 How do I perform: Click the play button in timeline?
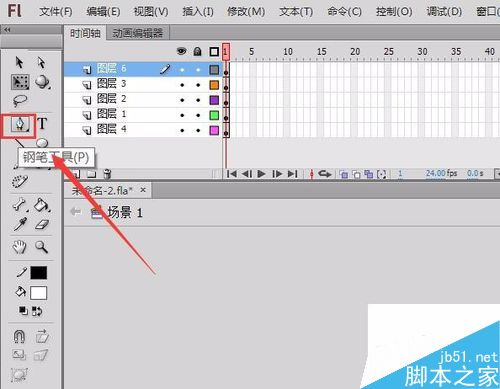click(x=262, y=174)
